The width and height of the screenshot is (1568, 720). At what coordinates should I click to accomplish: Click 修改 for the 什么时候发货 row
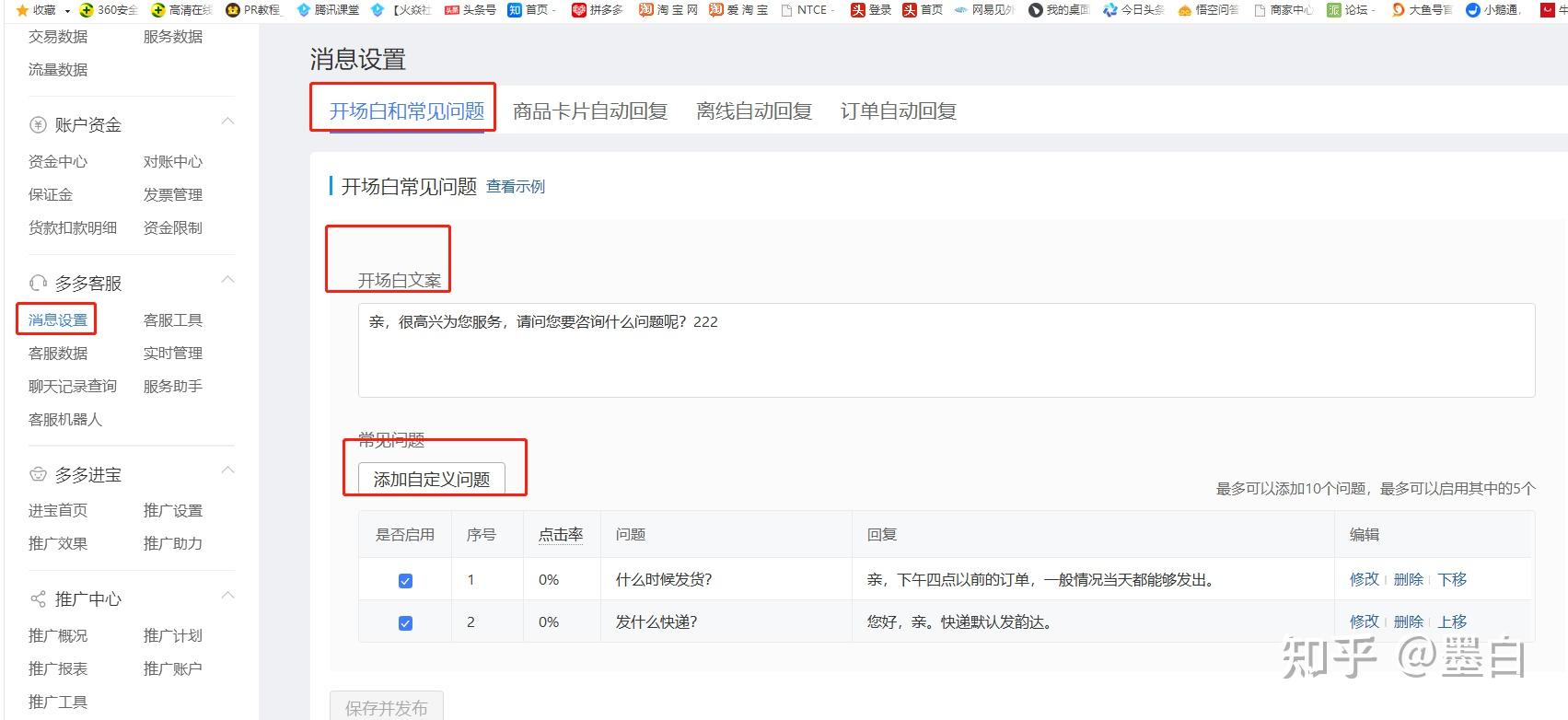click(1365, 579)
